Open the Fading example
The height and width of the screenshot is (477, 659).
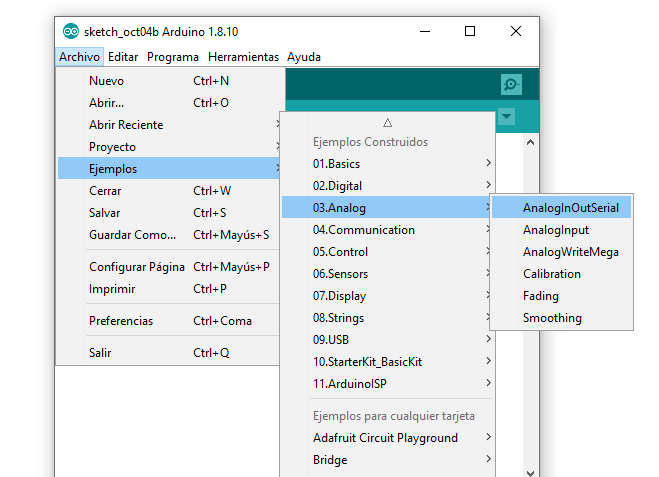click(x=561, y=295)
